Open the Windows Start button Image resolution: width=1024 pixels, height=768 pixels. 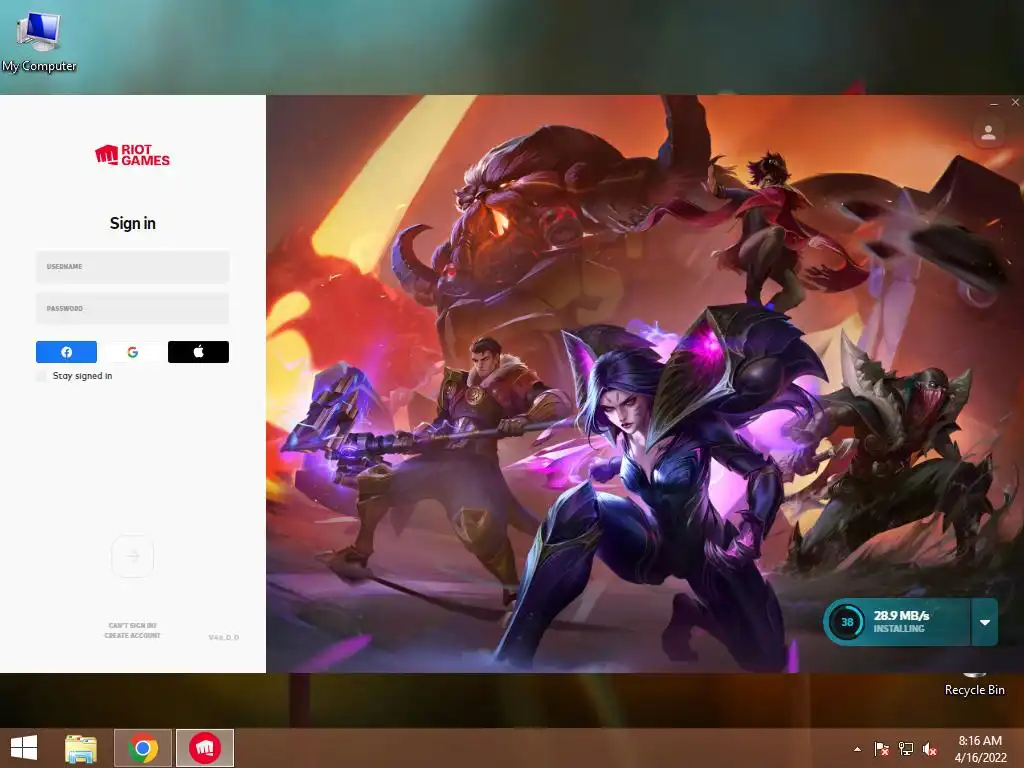click(x=24, y=748)
